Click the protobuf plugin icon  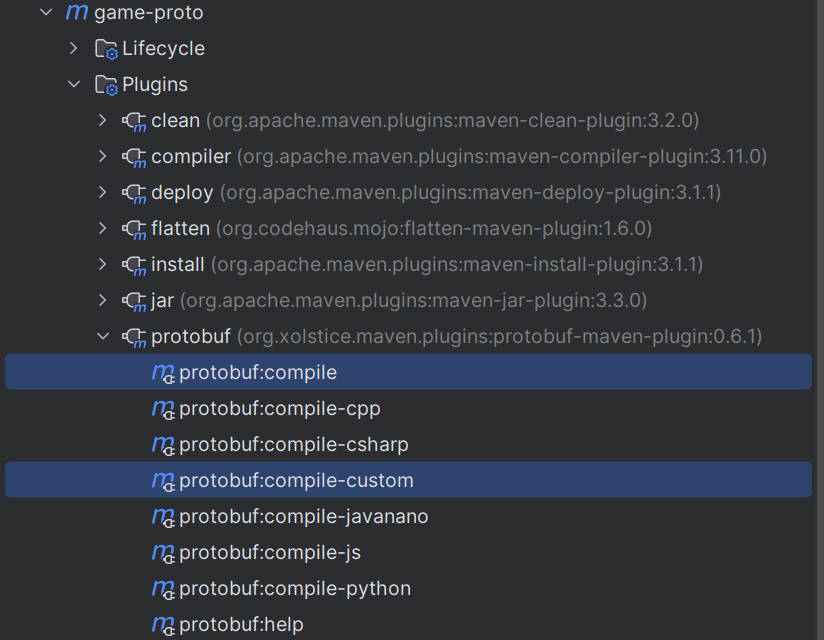tap(137, 336)
